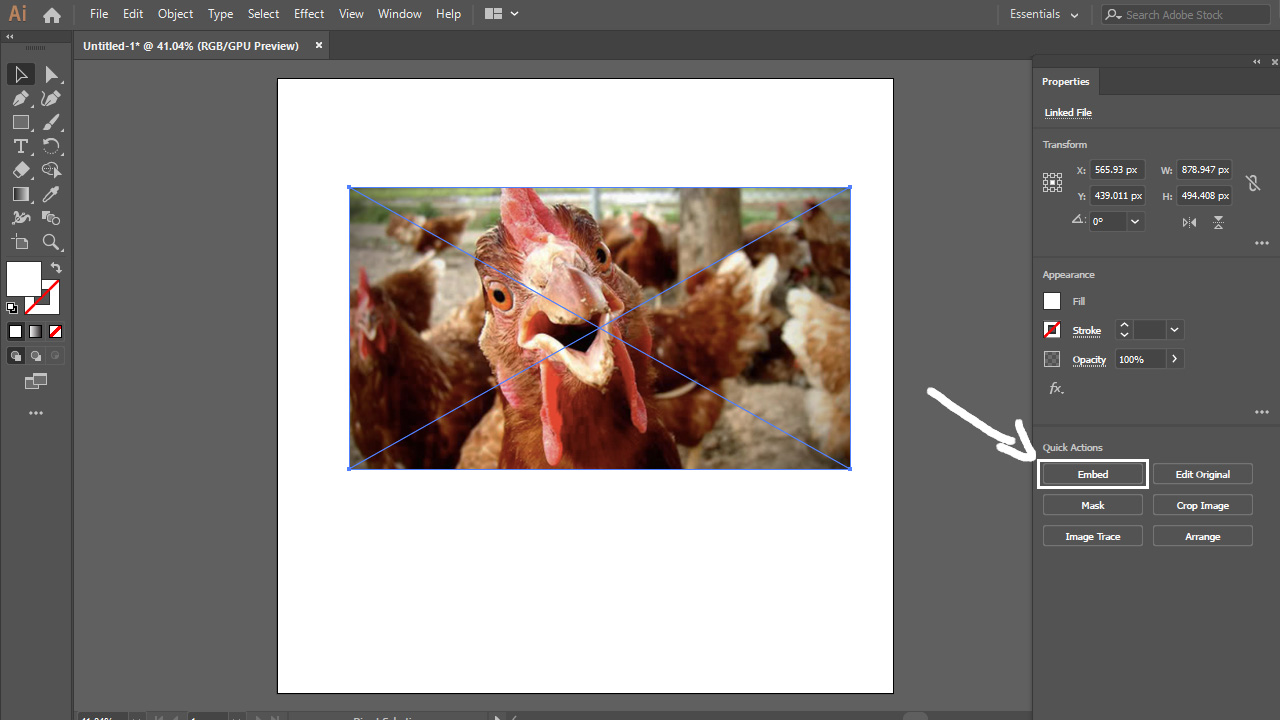Open the Window menu
This screenshot has height=720, width=1280.
[400, 14]
